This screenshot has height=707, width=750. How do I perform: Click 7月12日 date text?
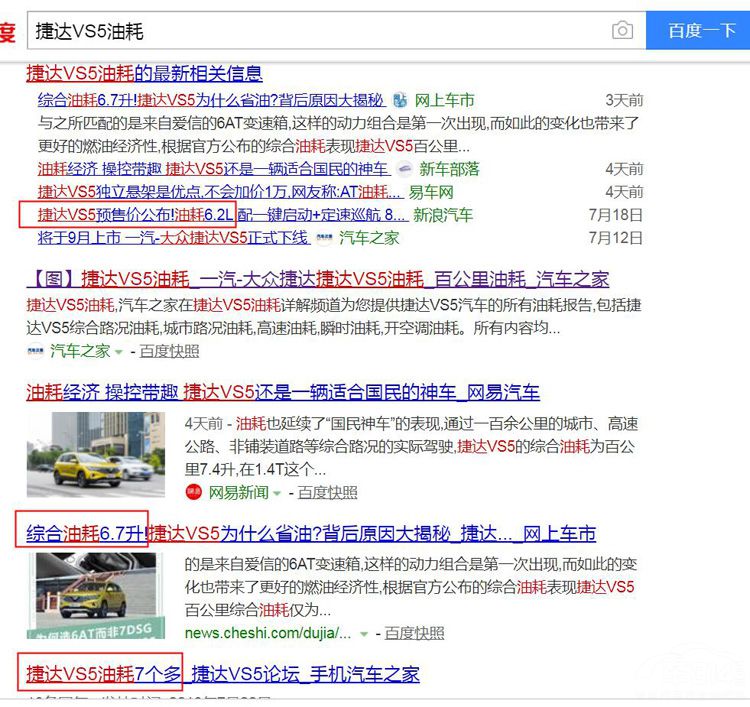(x=616, y=238)
